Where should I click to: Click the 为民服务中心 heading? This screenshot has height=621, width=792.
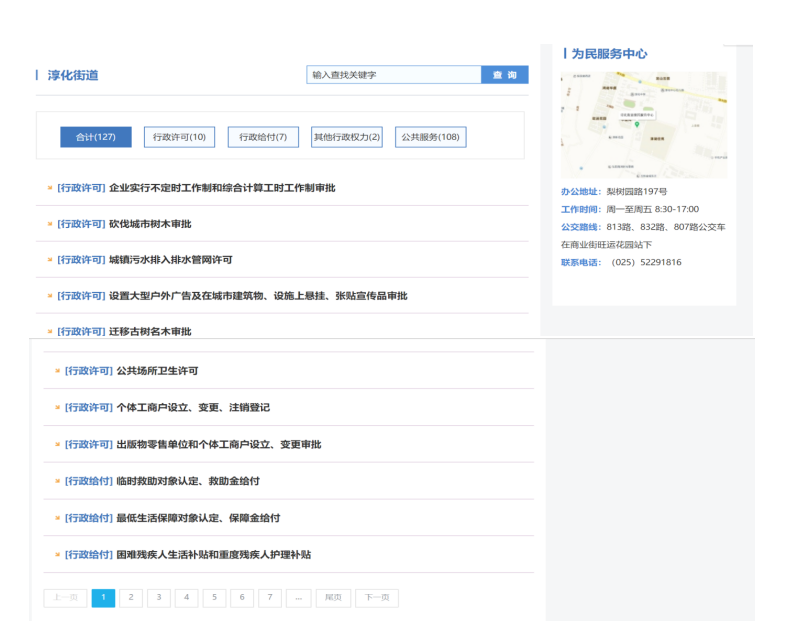click(x=609, y=54)
